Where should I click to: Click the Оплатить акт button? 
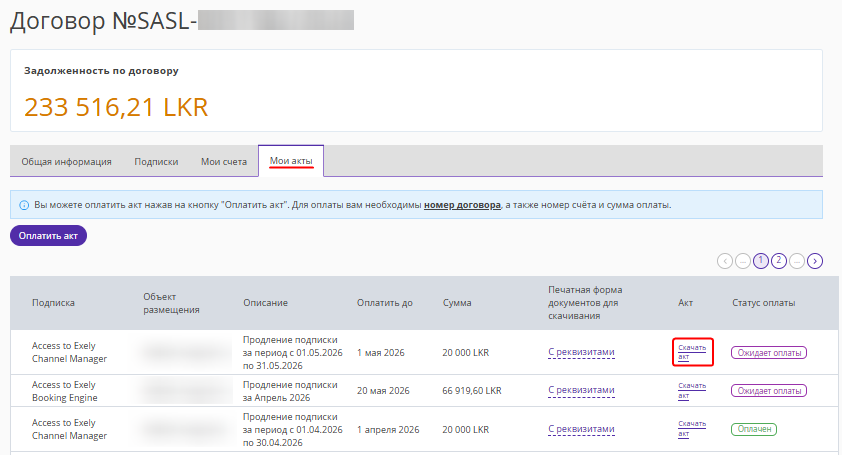[48, 235]
